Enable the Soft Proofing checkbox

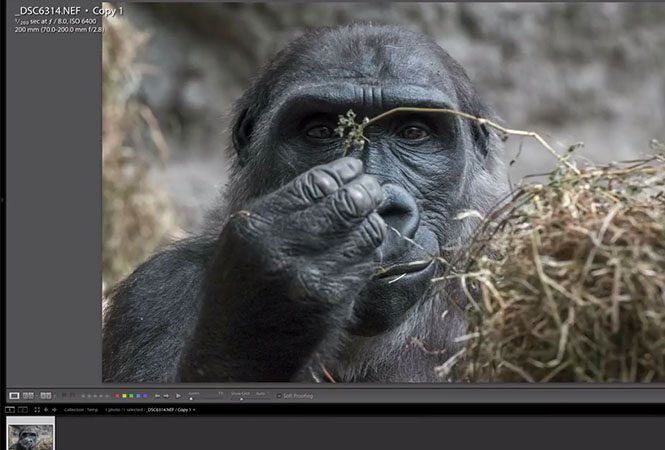279,396
